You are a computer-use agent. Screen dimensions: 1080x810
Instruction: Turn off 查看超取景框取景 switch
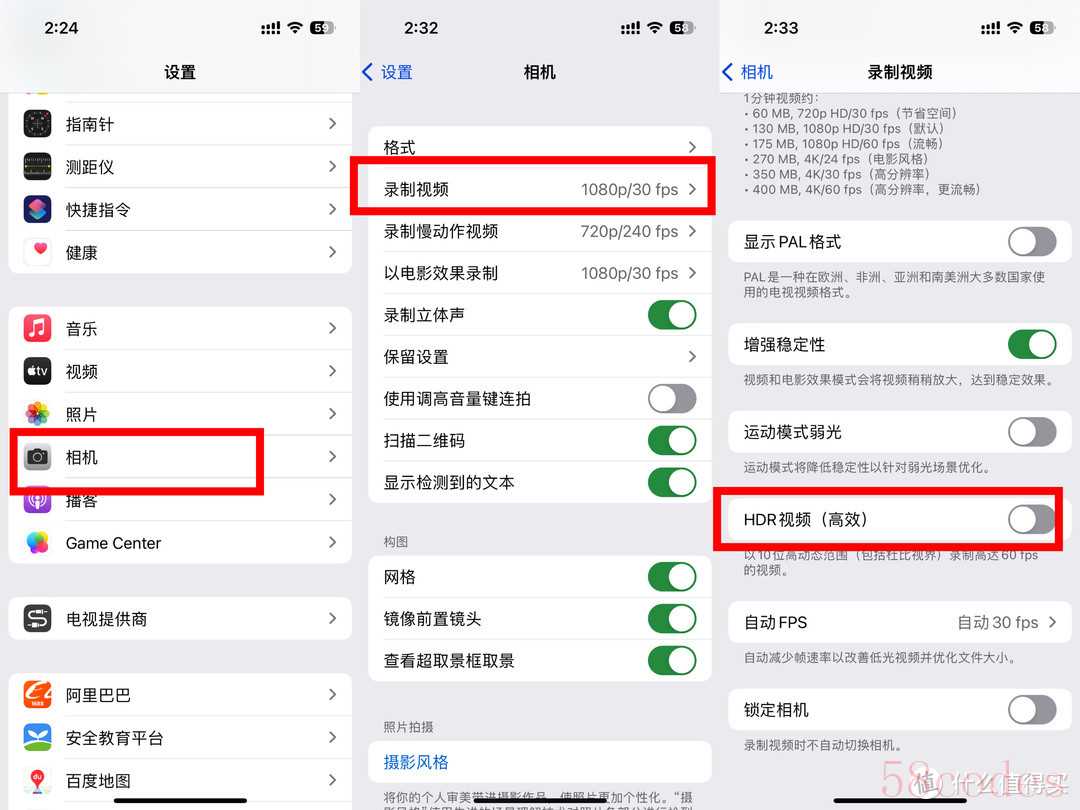tap(672, 661)
